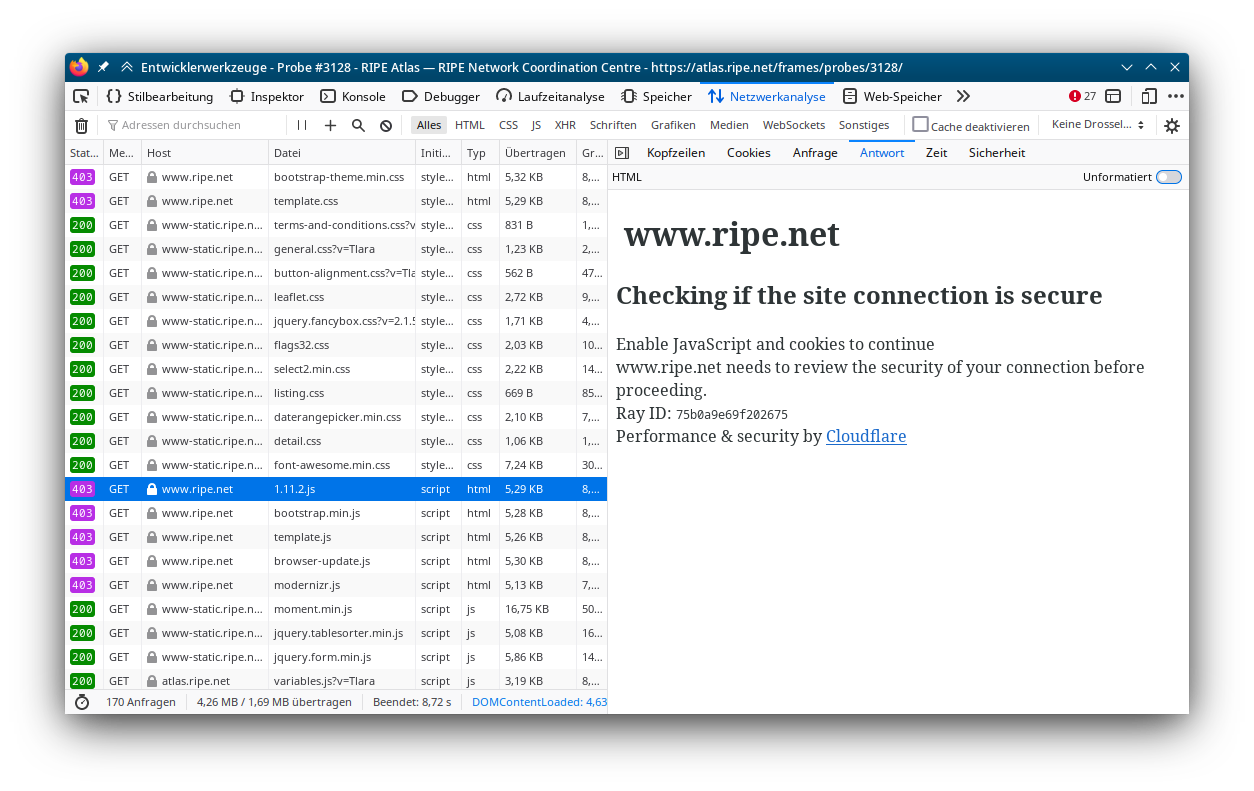The width and height of the screenshot is (1254, 791).
Task: Click the error count badge showing 27
Action: pyautogui.click(x=1082, y=97)
